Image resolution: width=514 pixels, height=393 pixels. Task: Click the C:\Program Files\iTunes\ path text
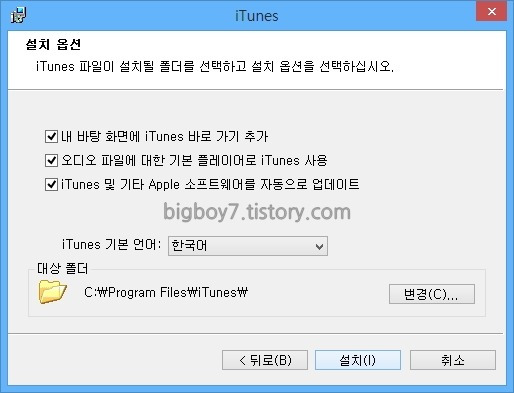coord(166,292)
